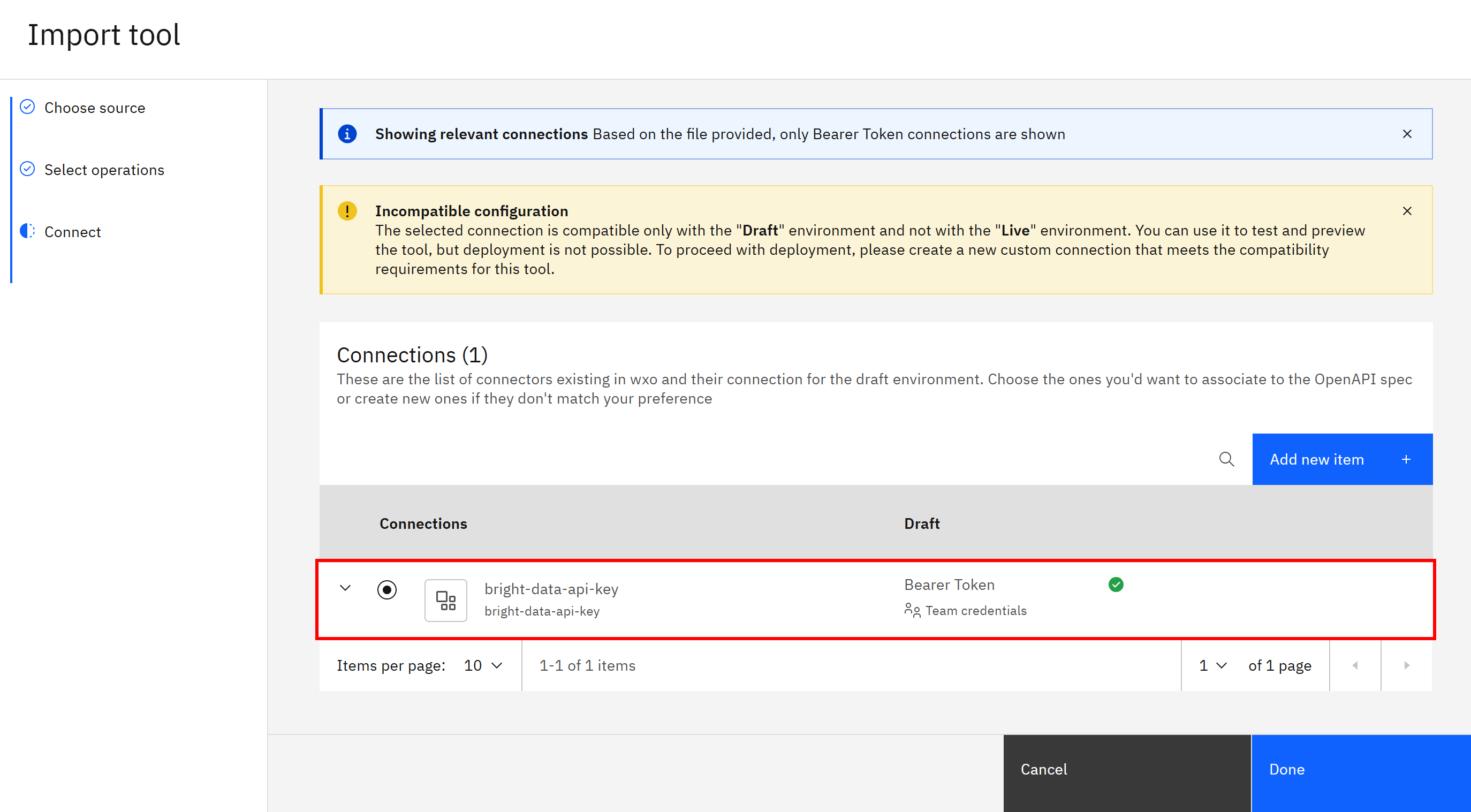The image size is (1471, 812).
Task: Click the green success status icon
Action: click(1117, 584)
